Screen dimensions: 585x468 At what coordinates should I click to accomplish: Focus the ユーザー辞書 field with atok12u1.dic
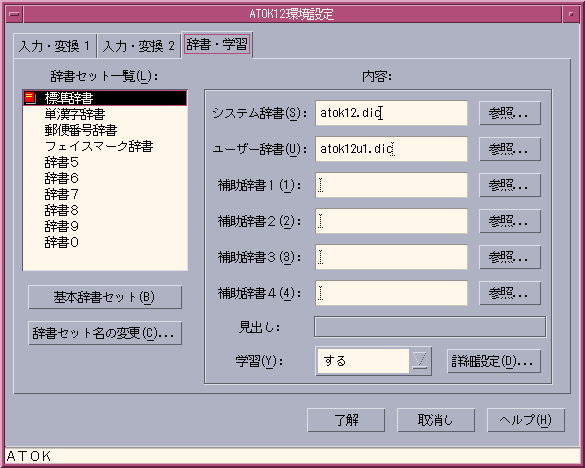point(391,149)
